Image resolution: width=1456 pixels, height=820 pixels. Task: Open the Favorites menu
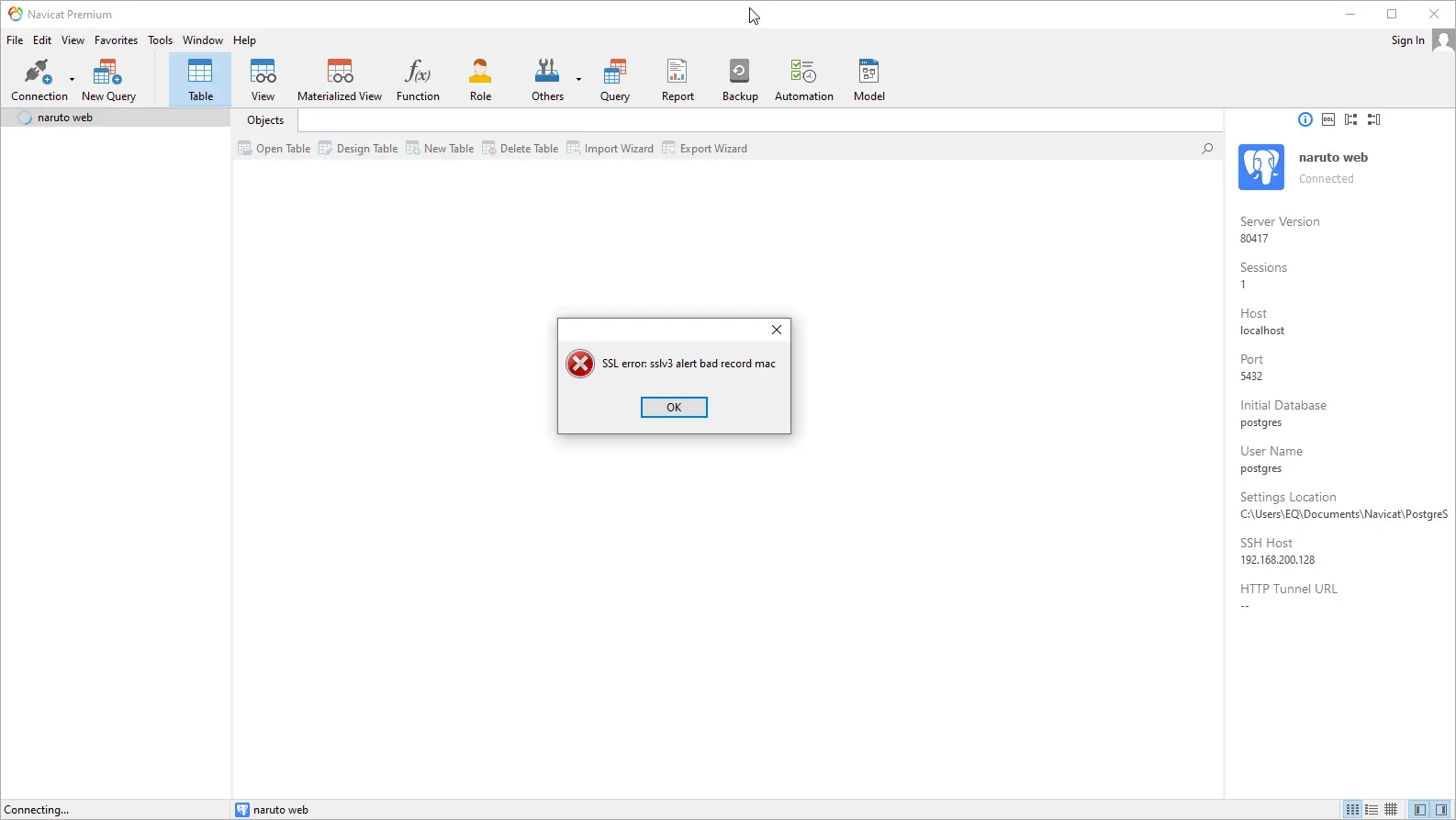(116, 40)
